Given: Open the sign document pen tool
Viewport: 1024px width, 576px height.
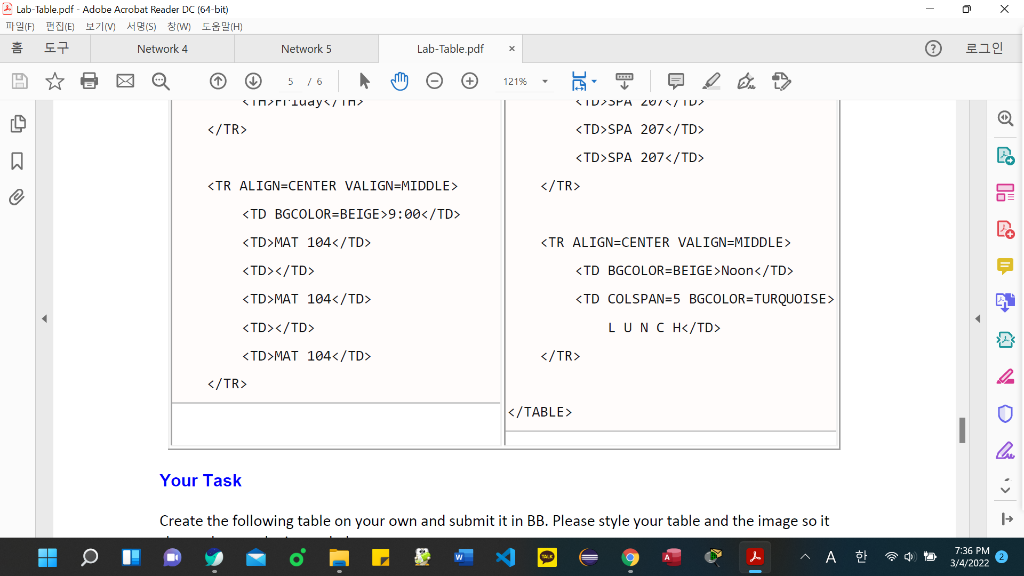Looking at the screenshot, I should coord(746,81).
